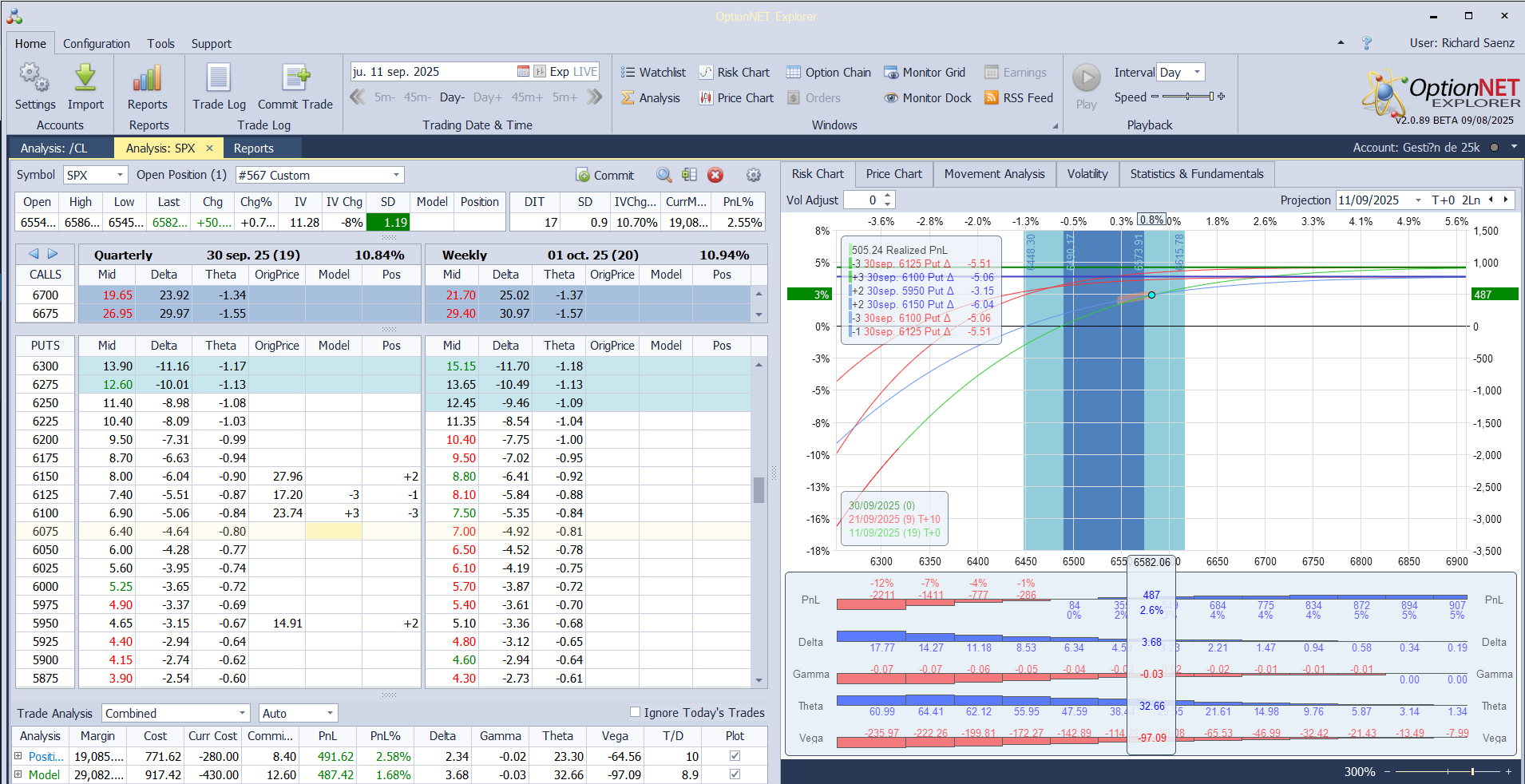
Task: Open the Tools ribbon tab
Action: point(160,44)
